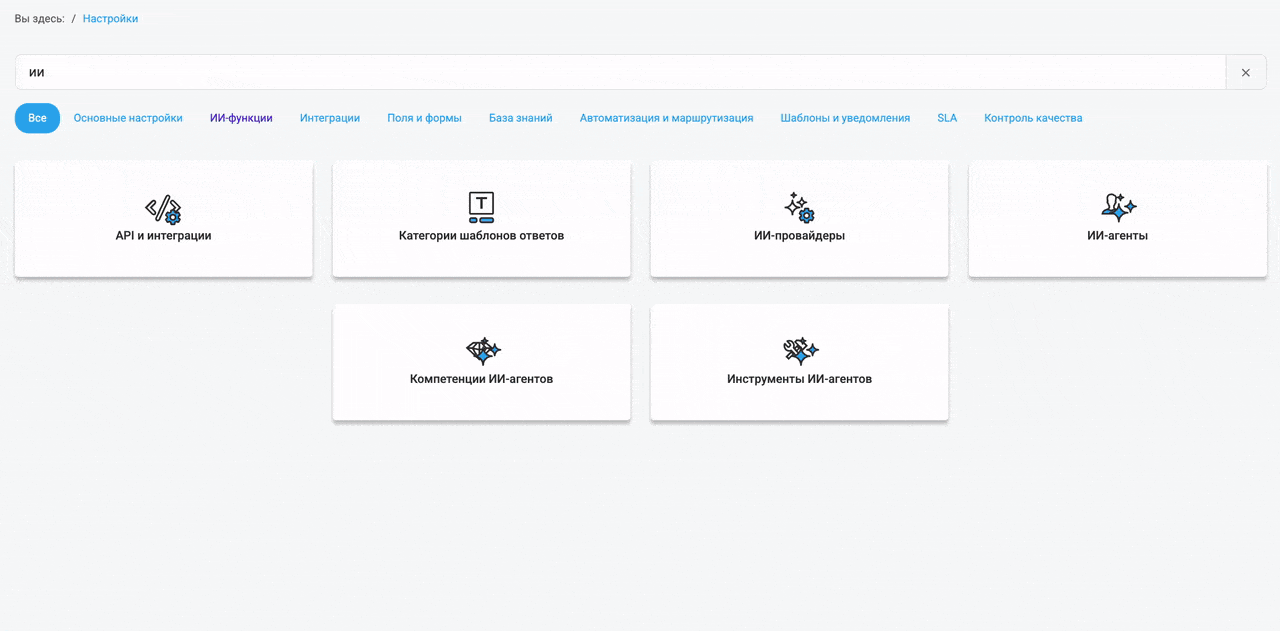Click the Категории шаблонов ответов T icon
The image size is (1280, 631).
(x=481, y=207)
